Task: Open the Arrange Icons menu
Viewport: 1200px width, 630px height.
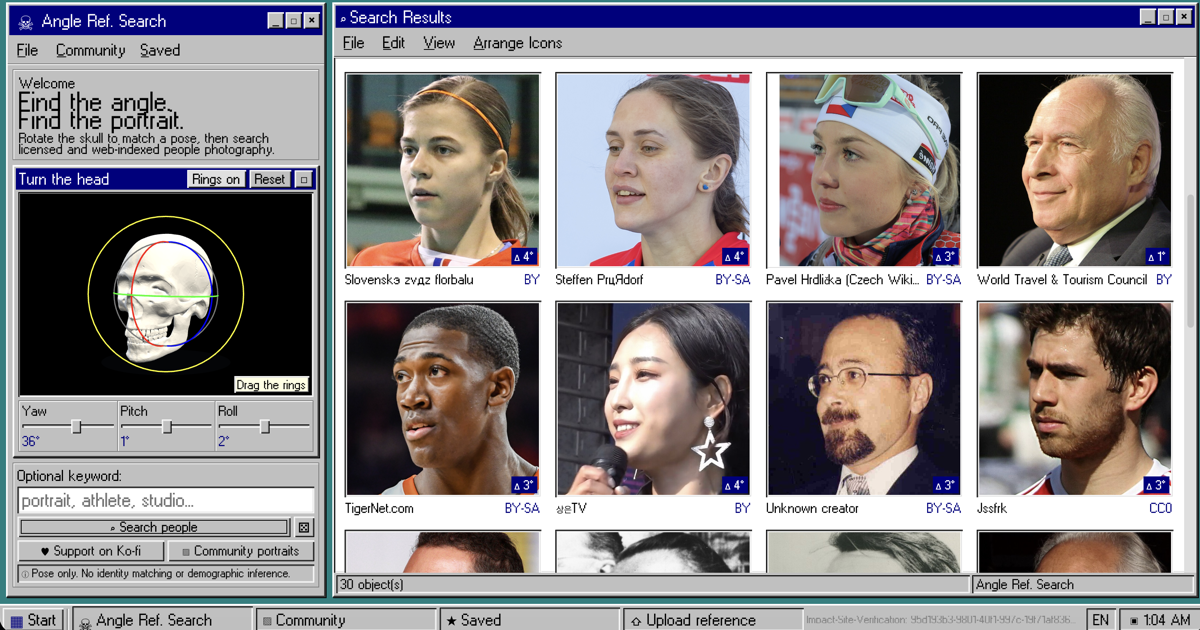Action: (x=517, y=43)
